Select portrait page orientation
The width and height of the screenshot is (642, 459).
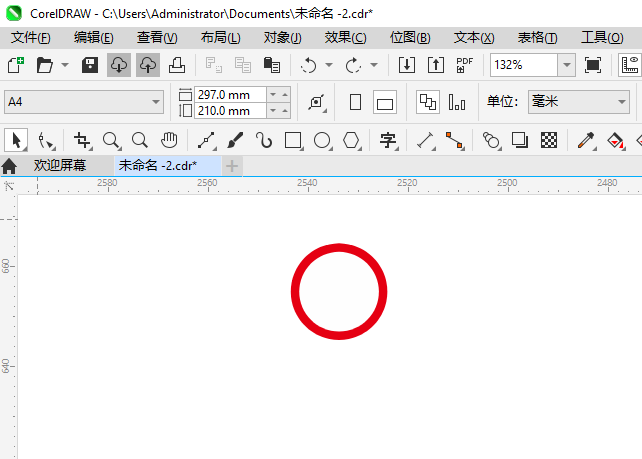click(x=355, y=102)
